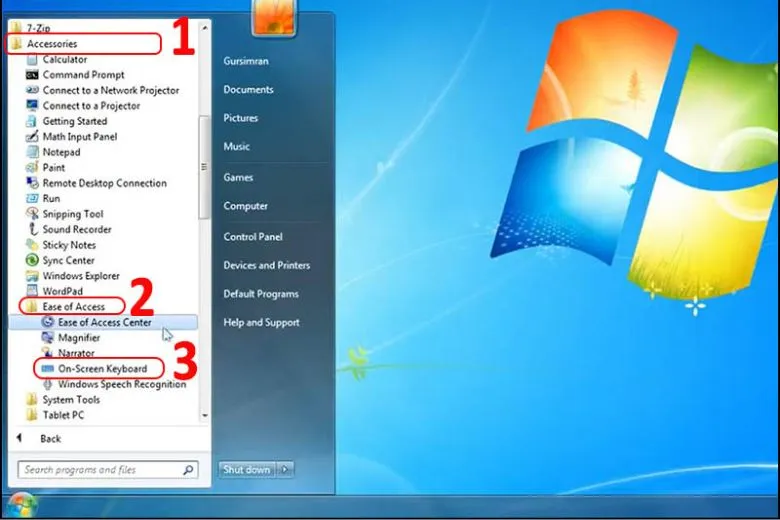
Task: Click the Windows Explorer icon
Action: pos(32,276)
